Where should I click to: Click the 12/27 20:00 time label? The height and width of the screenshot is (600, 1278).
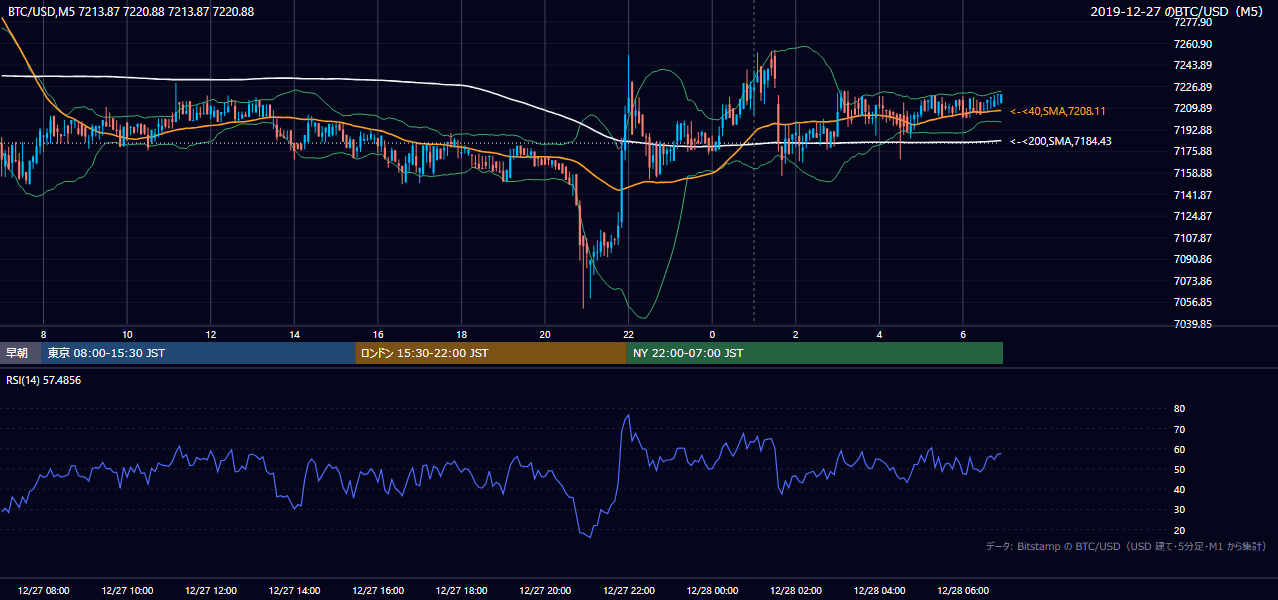point(545,591)
